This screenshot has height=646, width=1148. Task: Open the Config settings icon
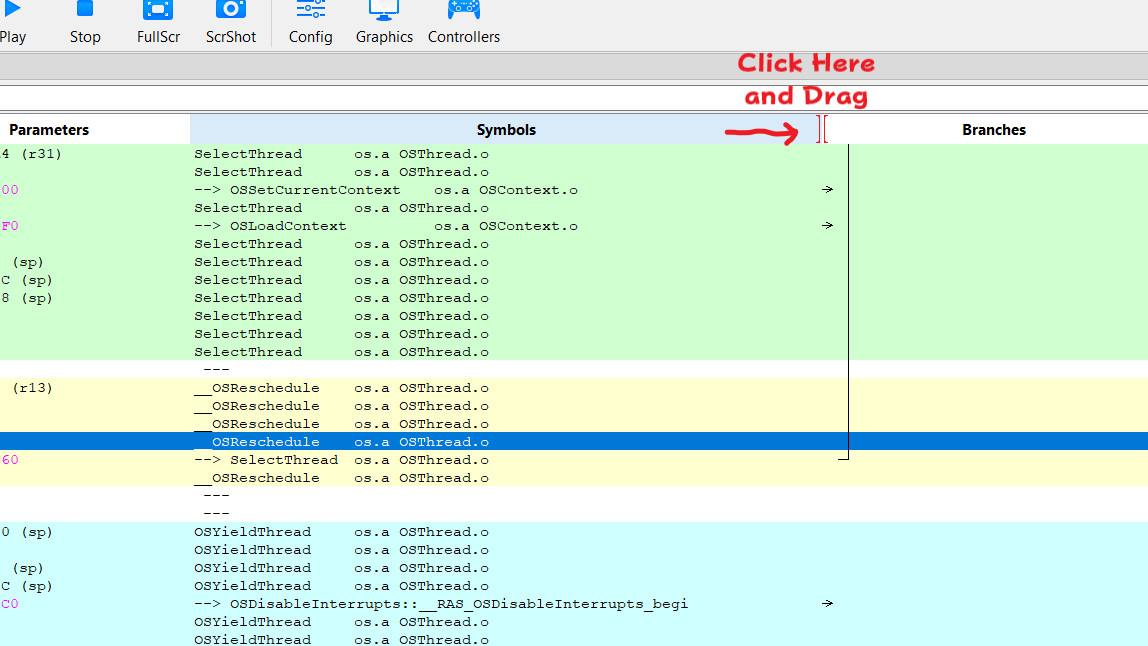(x=310, y=12)
